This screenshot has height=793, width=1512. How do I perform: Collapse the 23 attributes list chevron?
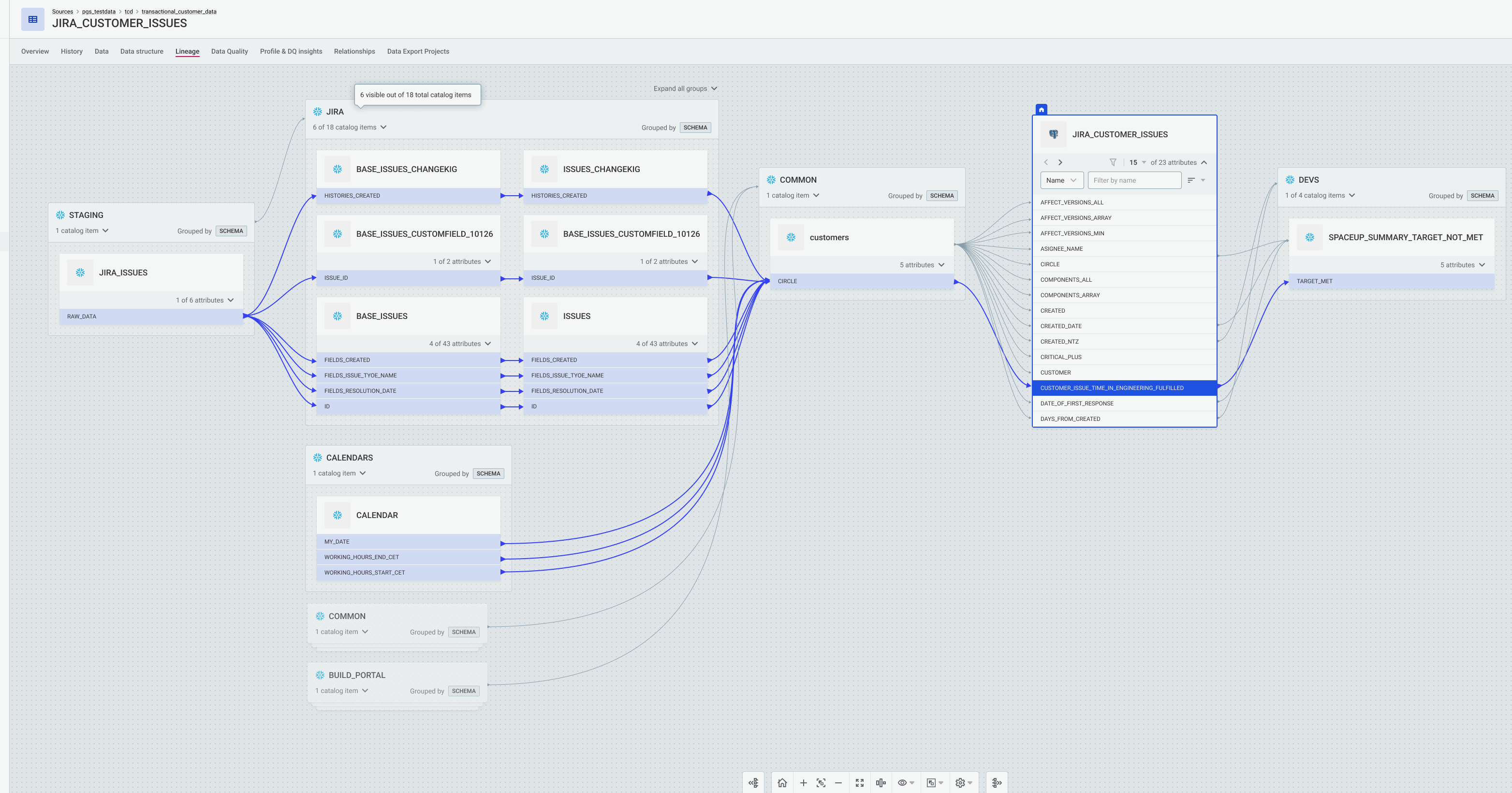click(x=1204, y=162)
